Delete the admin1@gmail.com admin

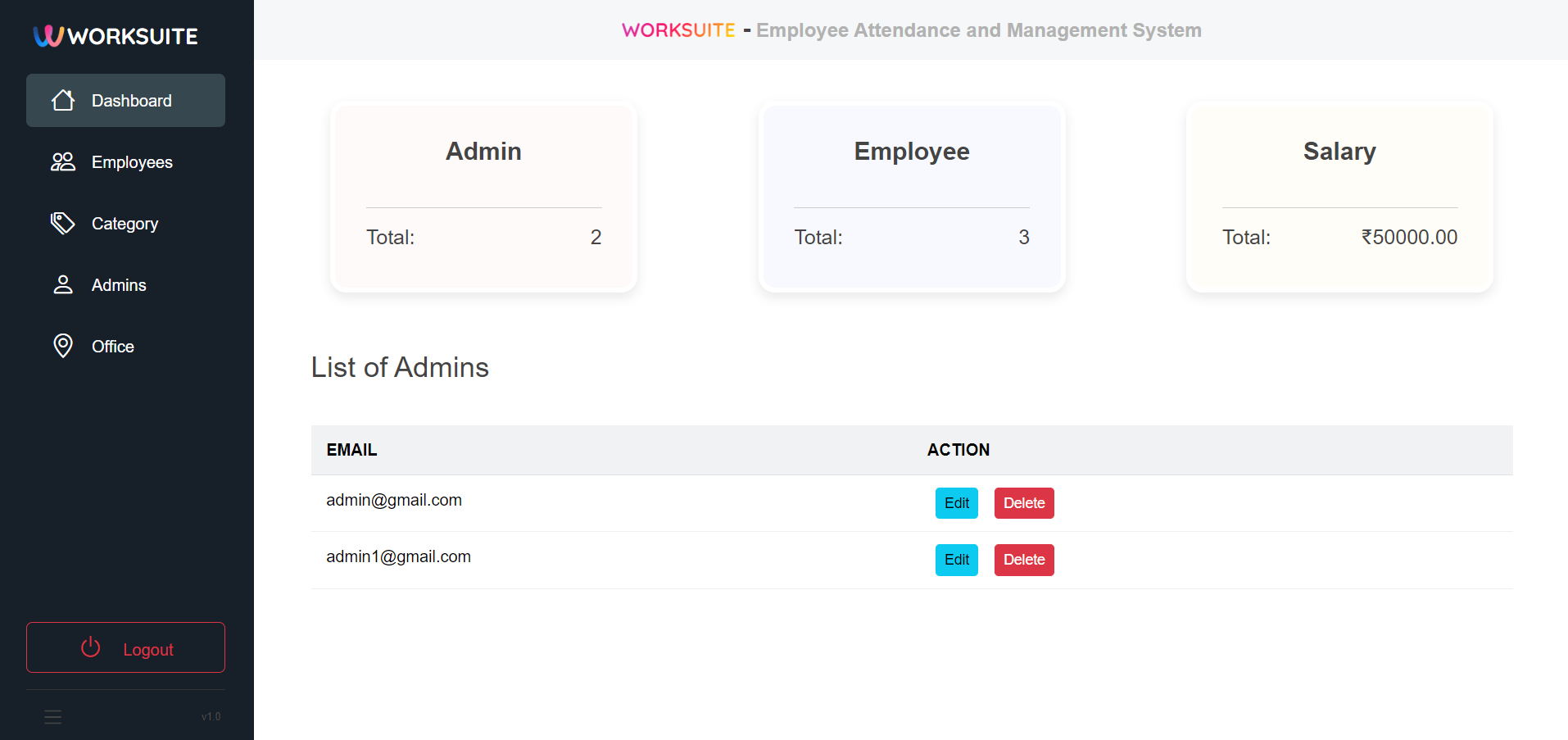1024,560
